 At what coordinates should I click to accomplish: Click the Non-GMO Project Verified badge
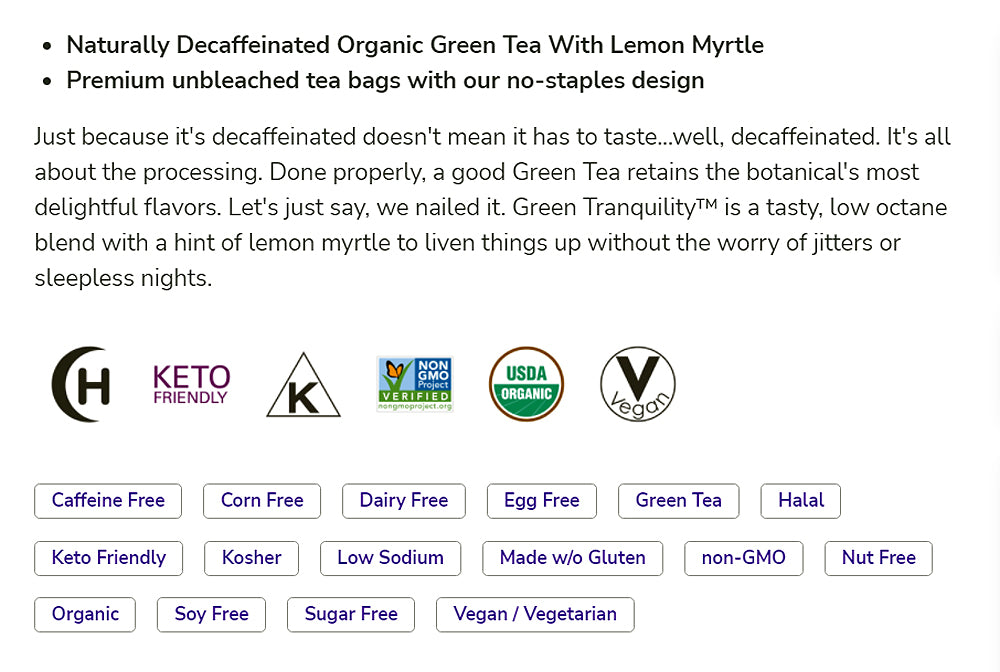click(415, 385)
